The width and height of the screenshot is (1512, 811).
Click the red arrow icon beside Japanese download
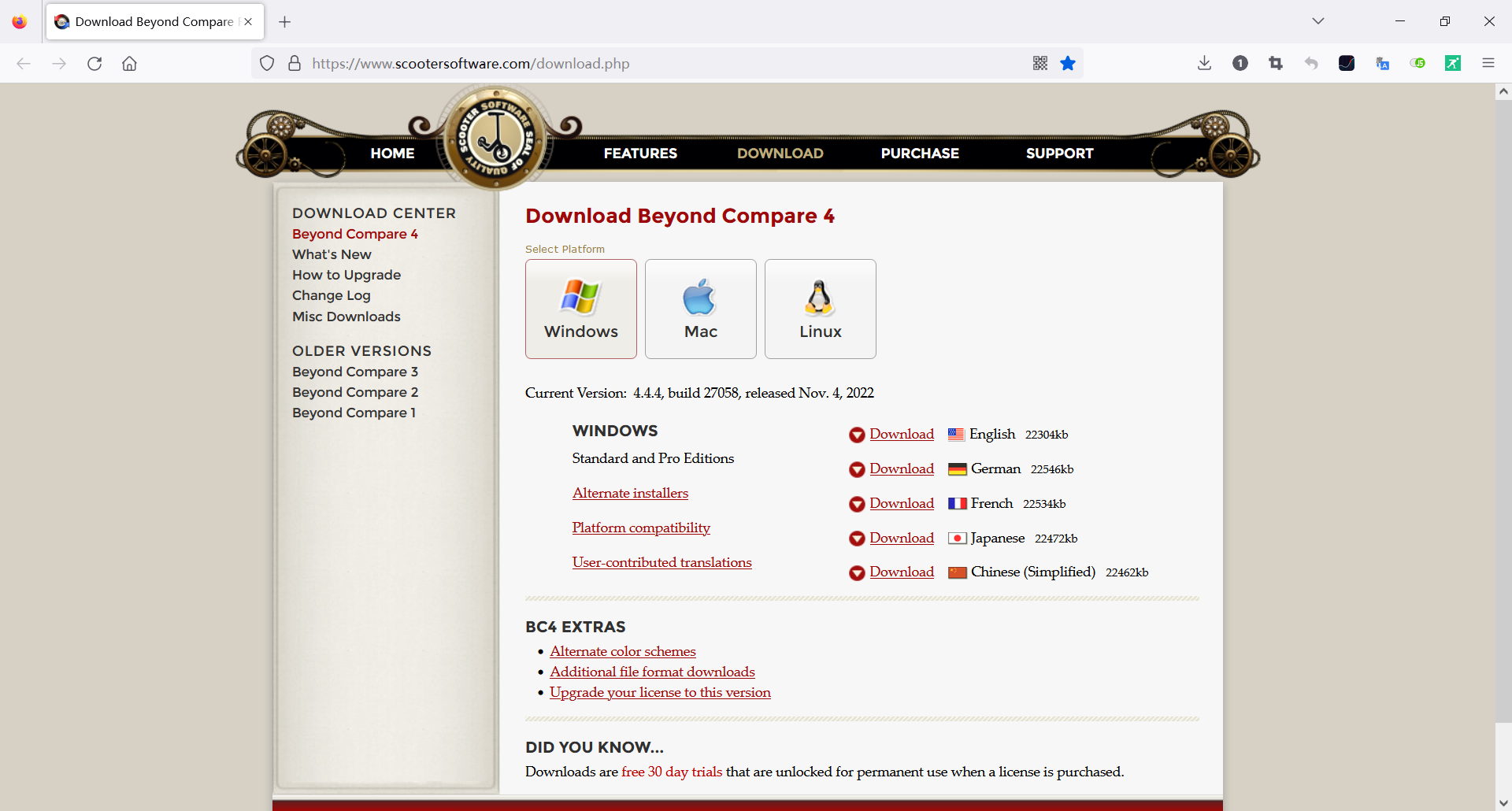(x=857, y=539)
